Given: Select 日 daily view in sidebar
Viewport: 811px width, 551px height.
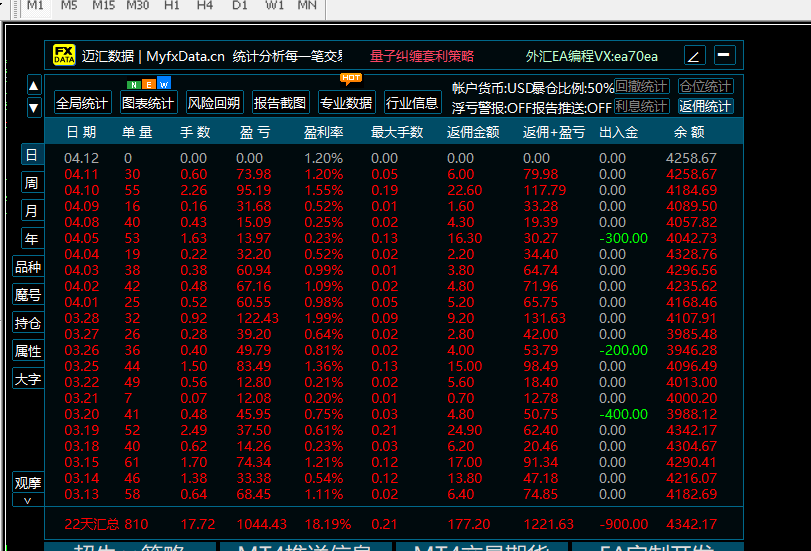Looking at the screenshot, I should [x=32, y=155].
